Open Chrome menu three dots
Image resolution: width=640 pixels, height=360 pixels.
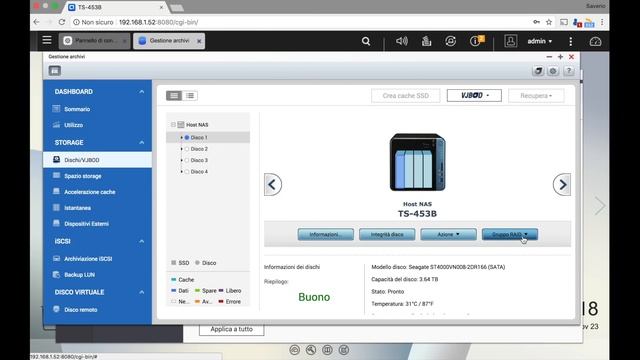[602, 22]
